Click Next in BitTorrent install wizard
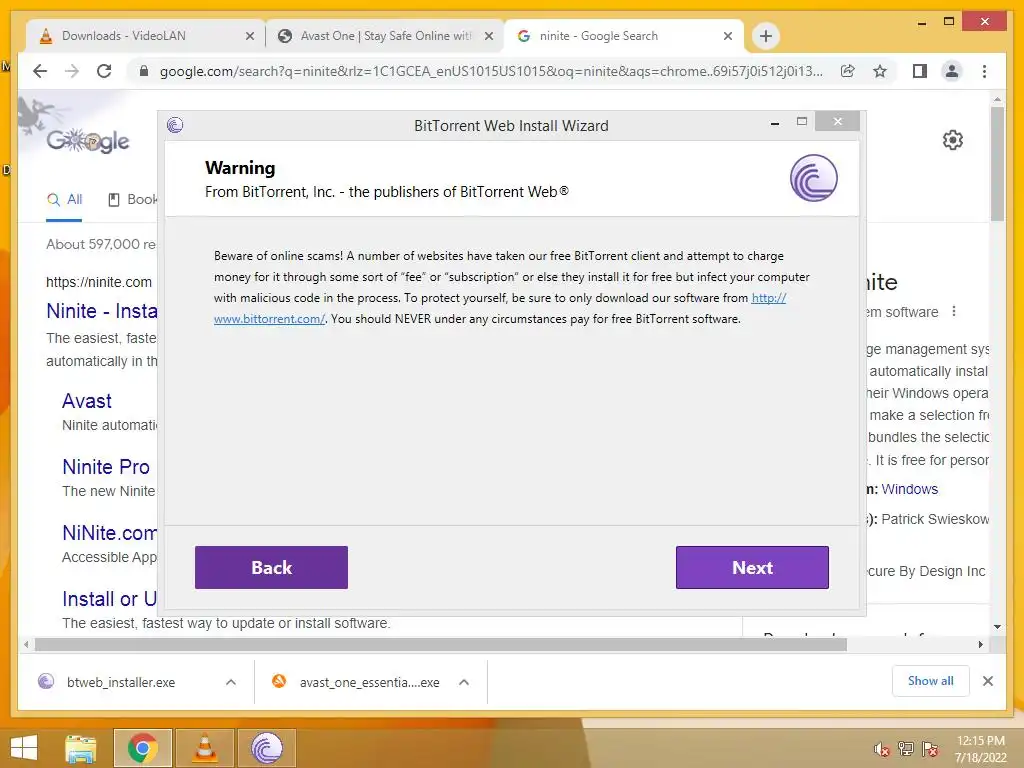 tap(752, 567)
